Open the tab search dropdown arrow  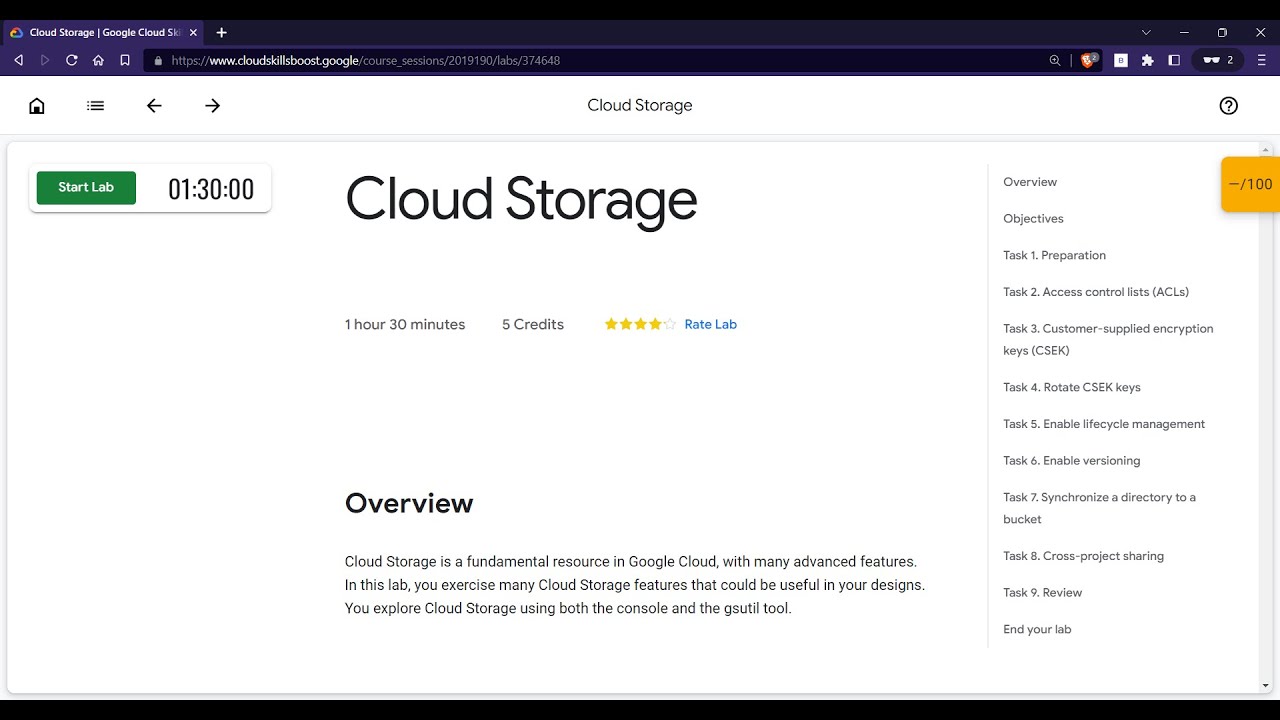pos(1146,32)
